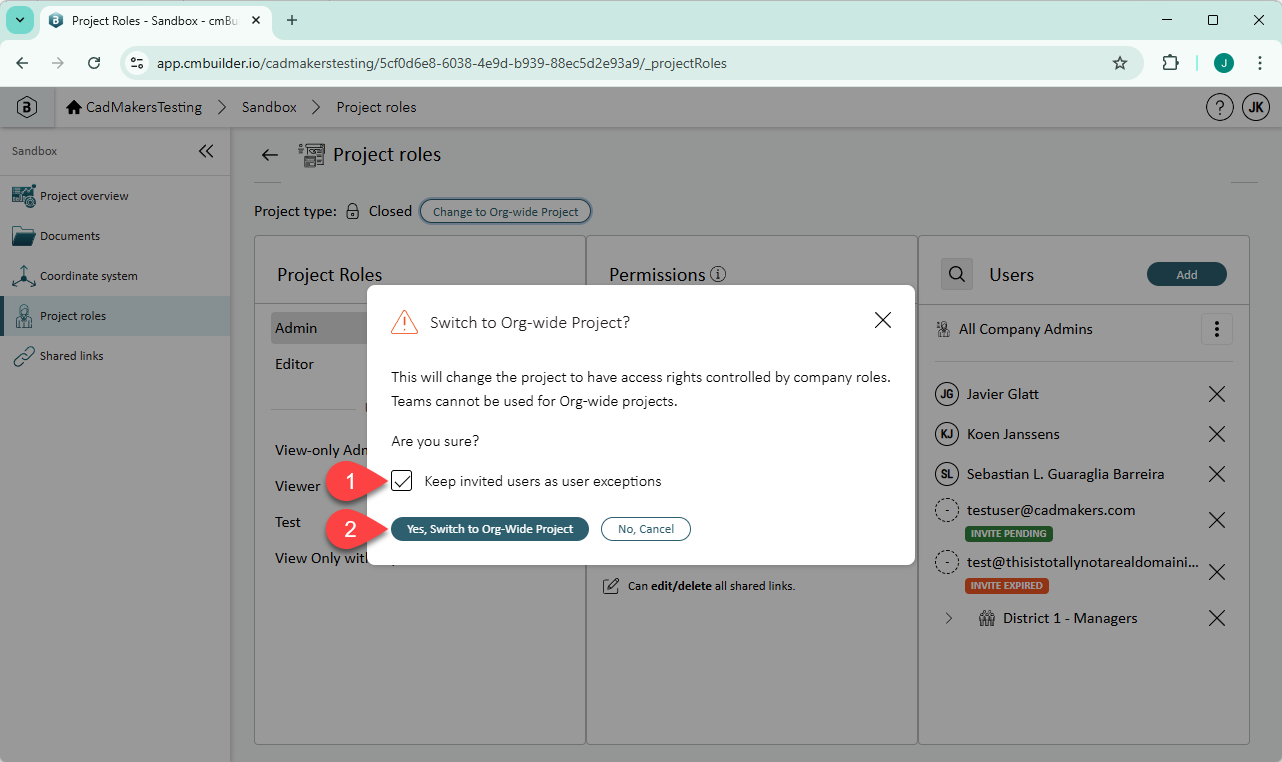Screen dimensions: 1282x762
Task: Open Chrome three-dot menu
Action: pyautogui.click(x=1260, y=63)
